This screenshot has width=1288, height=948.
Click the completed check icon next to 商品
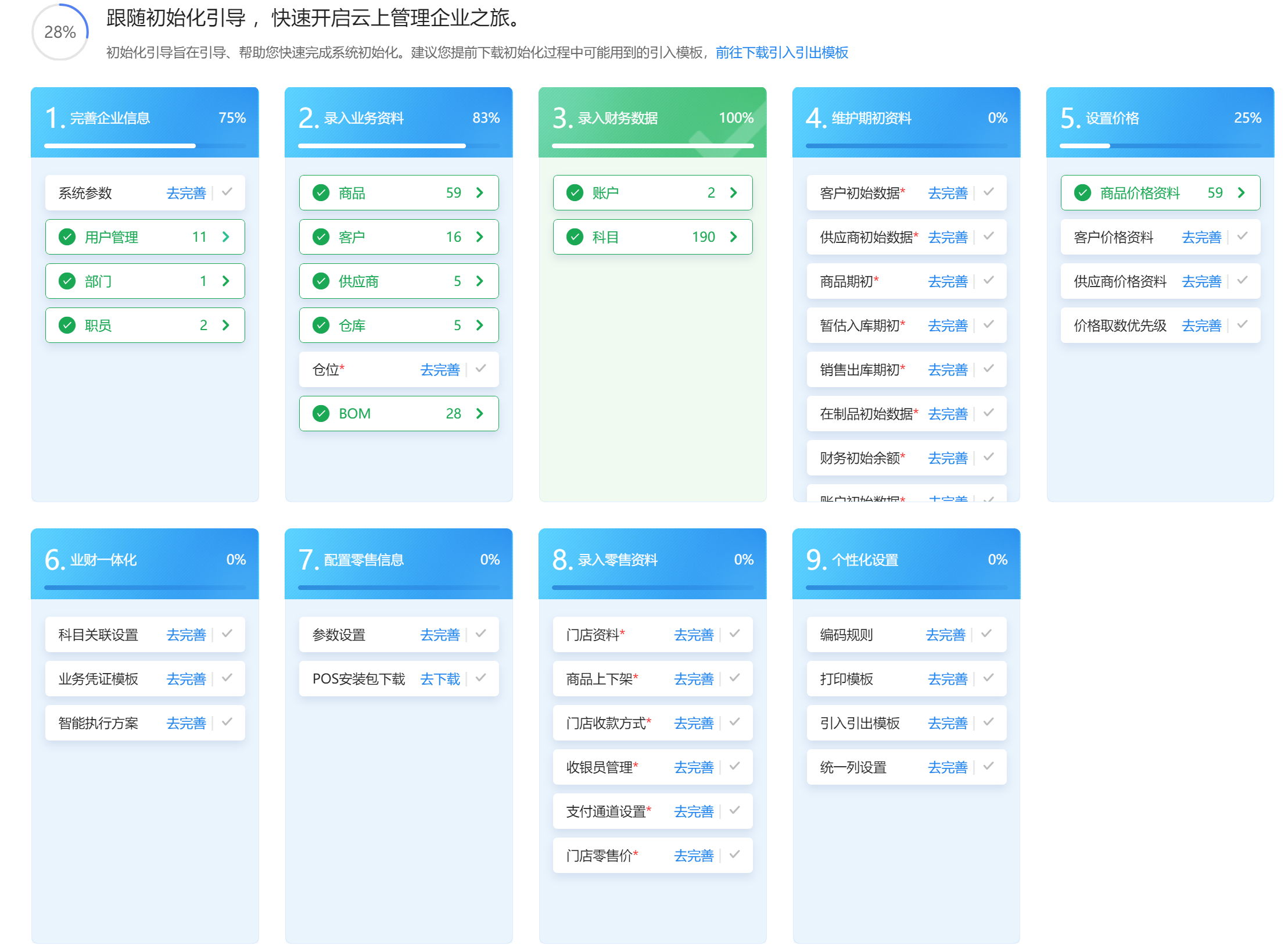pyautogui.click(x=321, y=192)
